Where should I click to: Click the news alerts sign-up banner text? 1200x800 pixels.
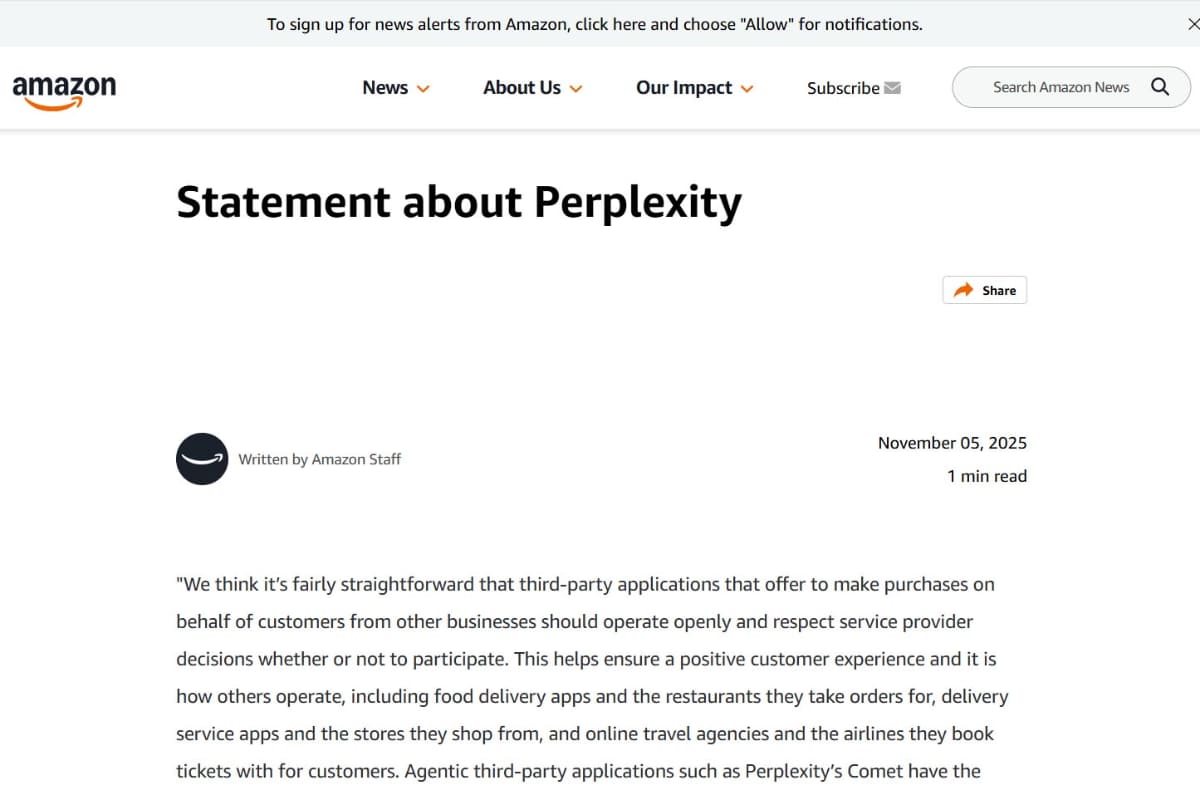(594, 24)
